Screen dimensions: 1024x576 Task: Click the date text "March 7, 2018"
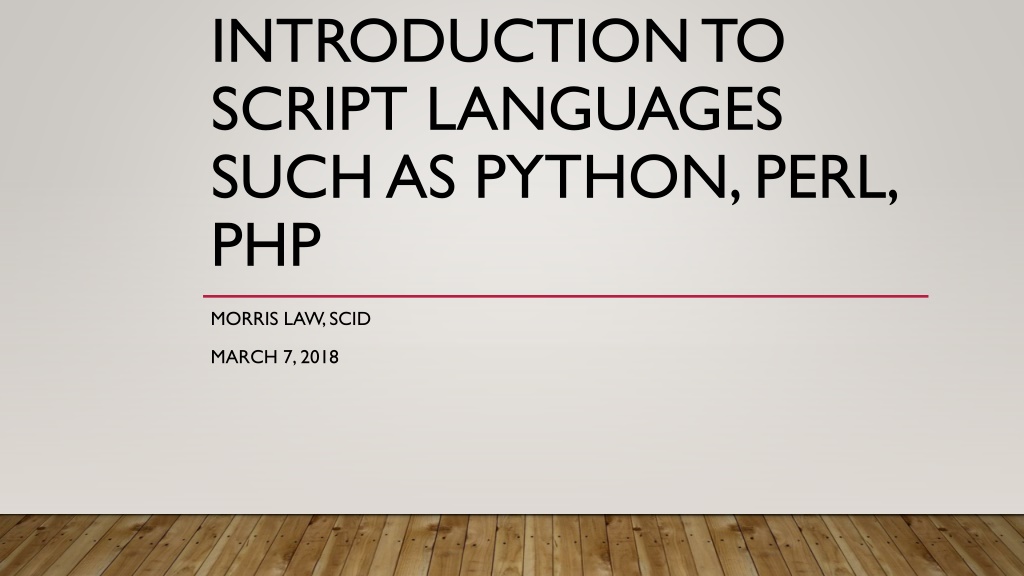[274, 357]
